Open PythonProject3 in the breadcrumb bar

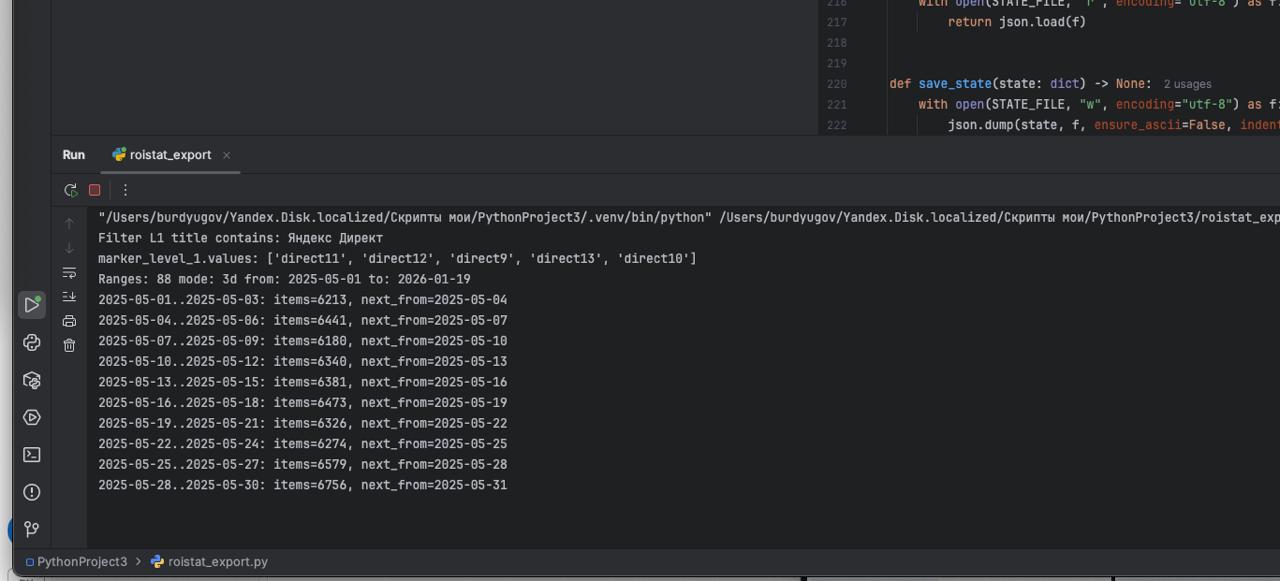pyautogui.click(x=76, y=562)
